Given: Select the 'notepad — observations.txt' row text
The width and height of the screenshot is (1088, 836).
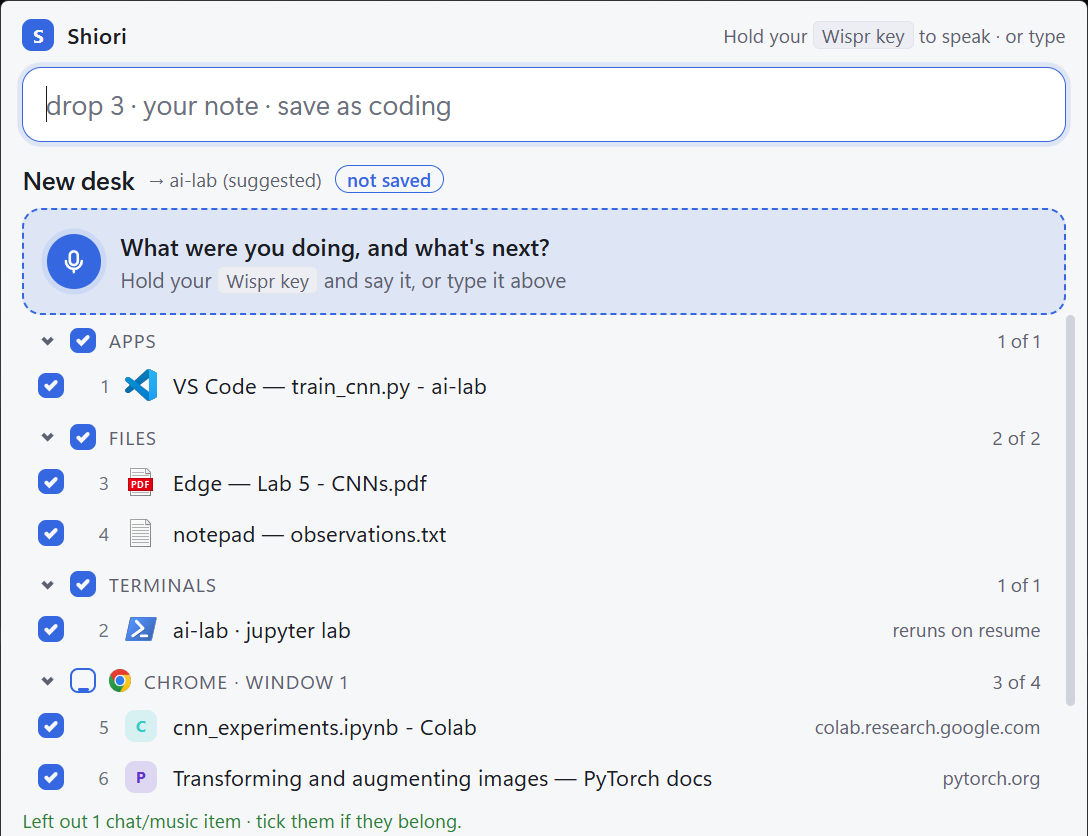Looking at the screenshot, I should (x=309, y=535).
